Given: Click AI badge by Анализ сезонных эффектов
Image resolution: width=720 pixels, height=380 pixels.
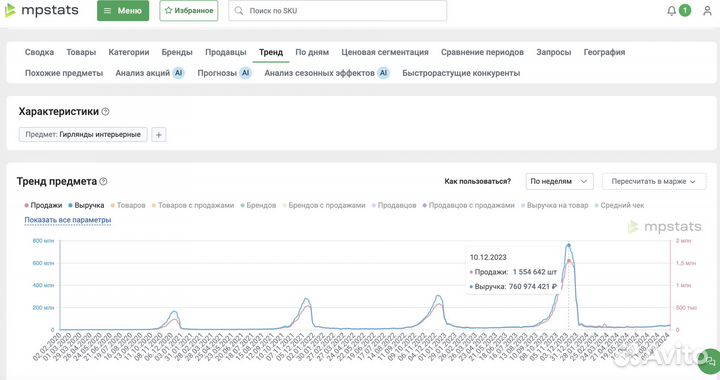Looking at the screenshot, I should point(383,73).
